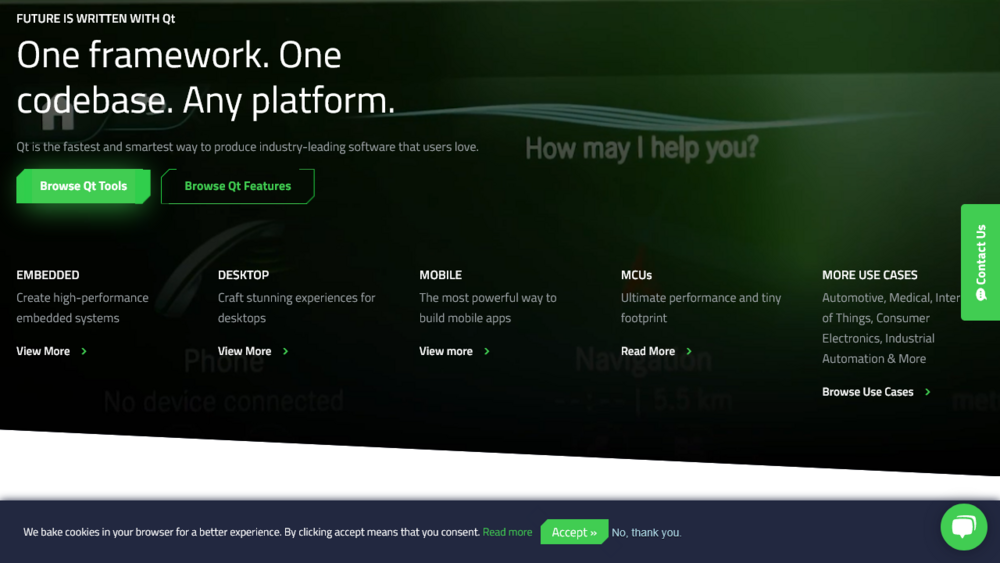Viewport: 1000px width, 563px height.
Task: Open View more under MOBILE
Action: [446, 351]
